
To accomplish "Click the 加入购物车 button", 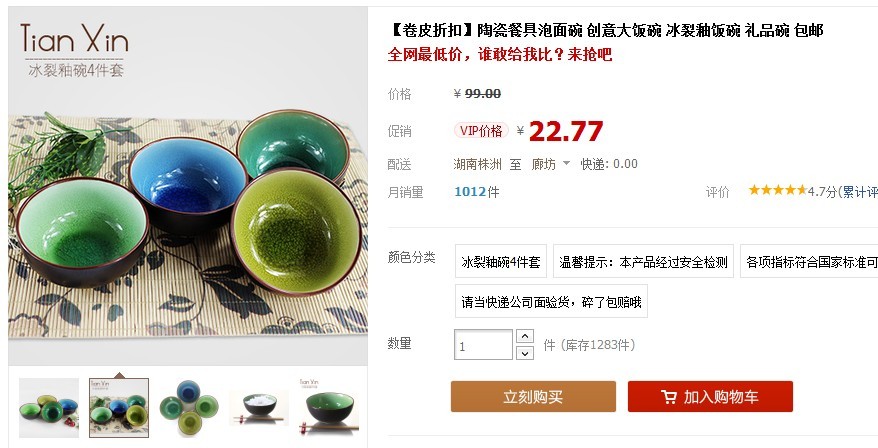I will (710, 397).
